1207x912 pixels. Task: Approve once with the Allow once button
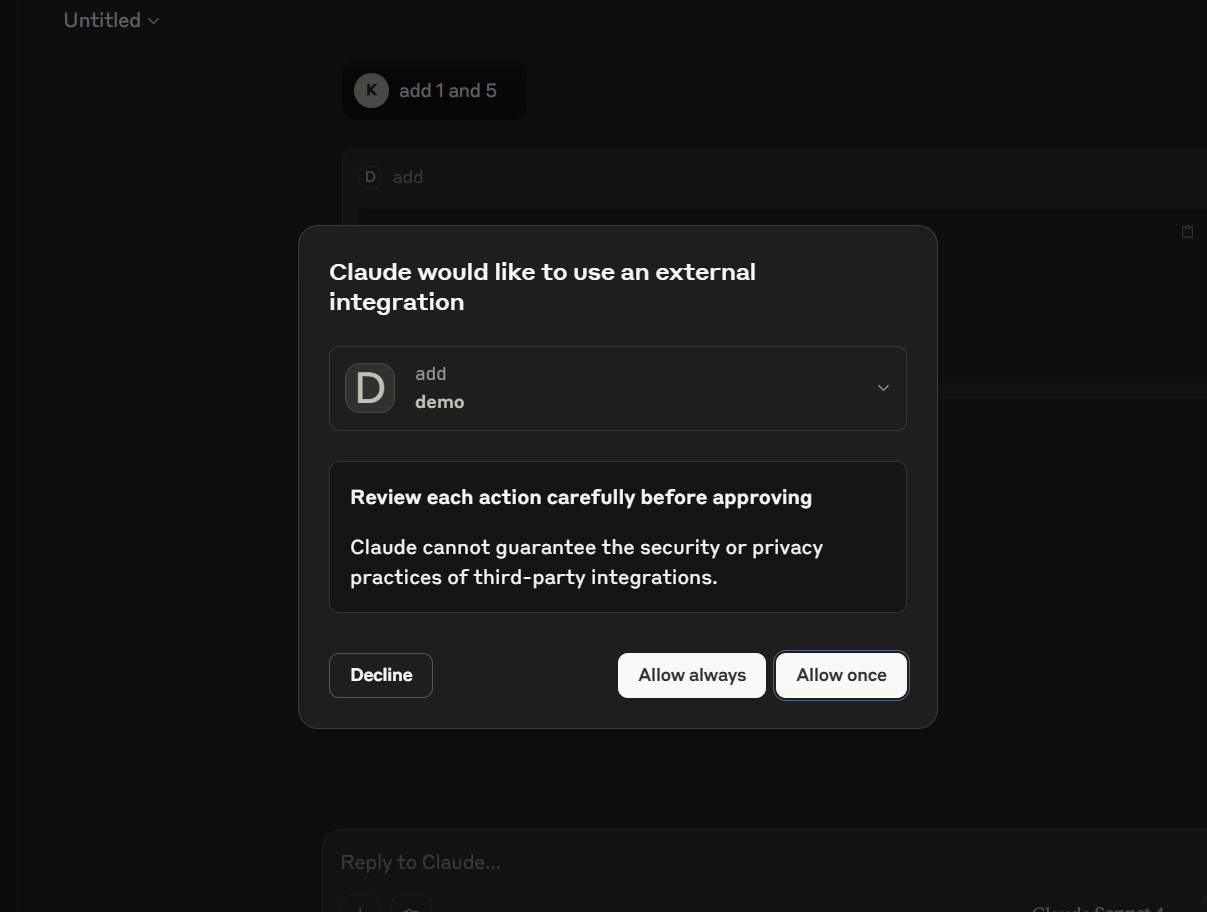pos(841,675)
